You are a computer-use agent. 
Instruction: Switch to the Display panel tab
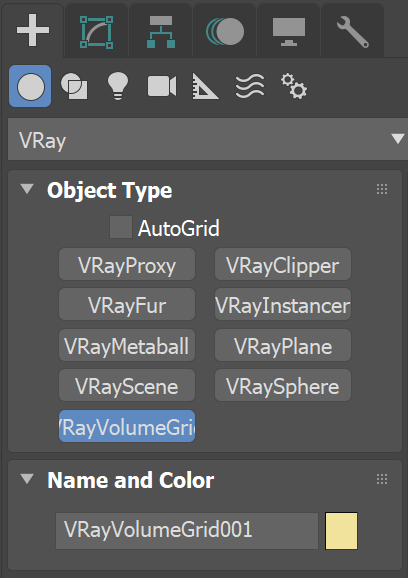pyautogui.click(x=289, y=32)
